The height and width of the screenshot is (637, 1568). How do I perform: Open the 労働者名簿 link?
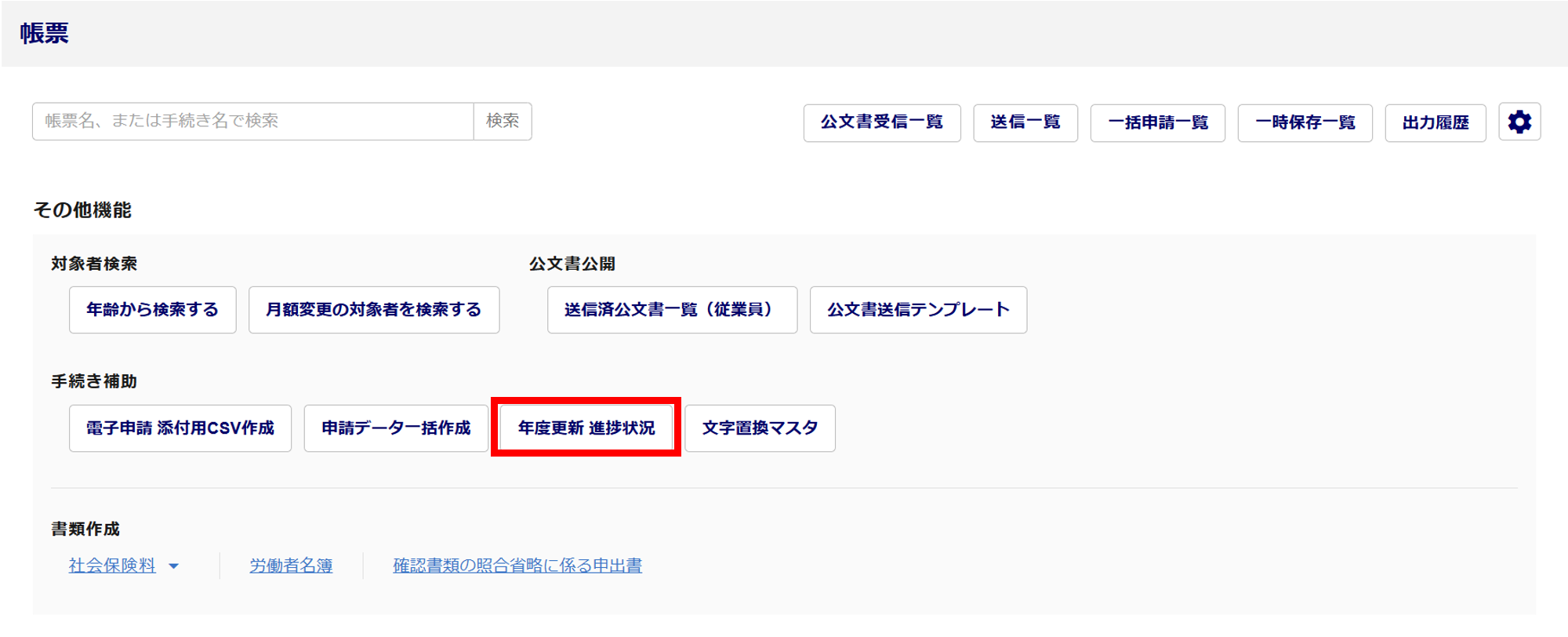(291, 566)
